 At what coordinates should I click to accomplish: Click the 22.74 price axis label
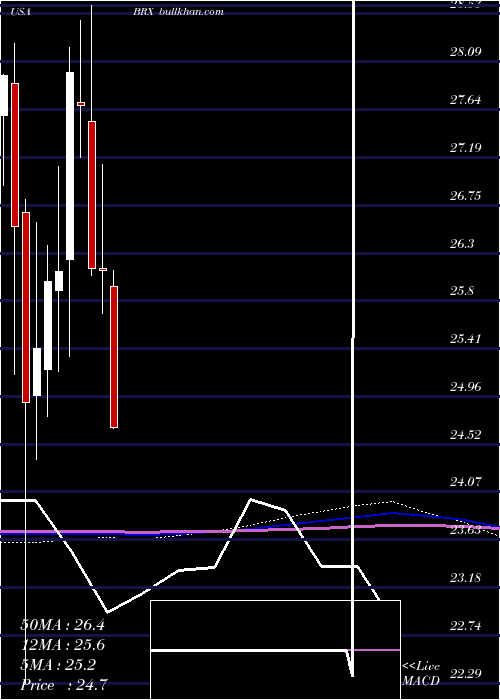(x=466, y=626)
